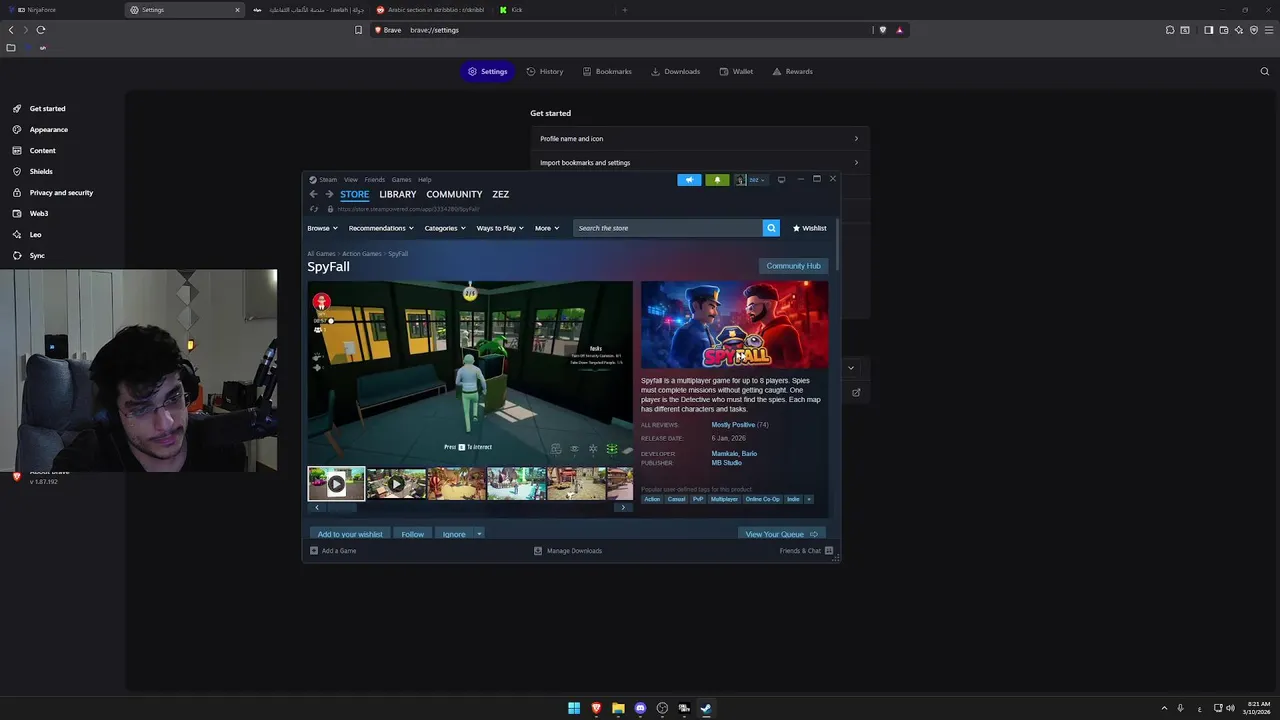This screenshot has width=1280, height=720.
Task: Click the All Games breadcrumb
Action: coord(321,254)
